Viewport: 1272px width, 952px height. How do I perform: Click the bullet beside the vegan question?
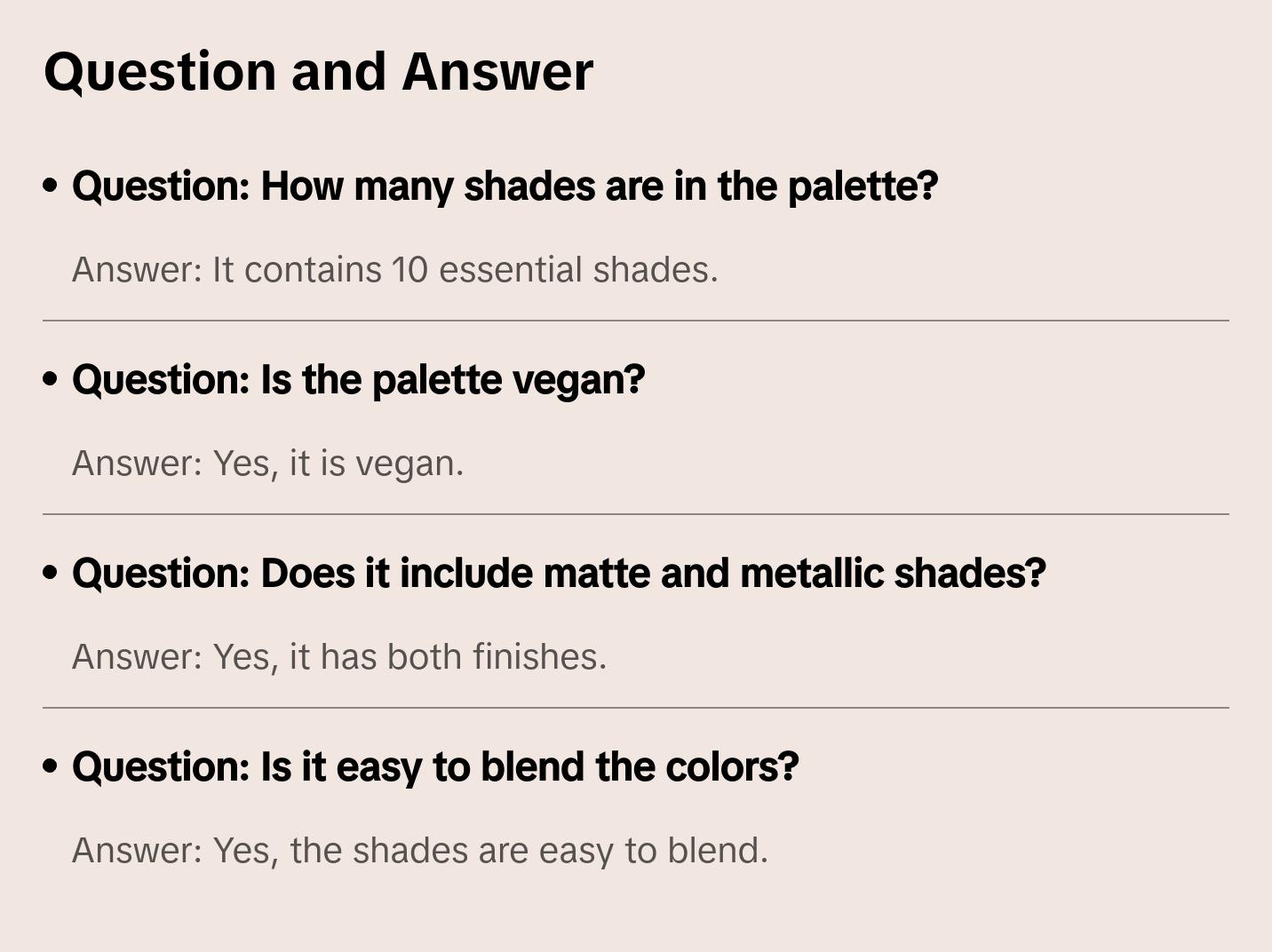point(51,379)
